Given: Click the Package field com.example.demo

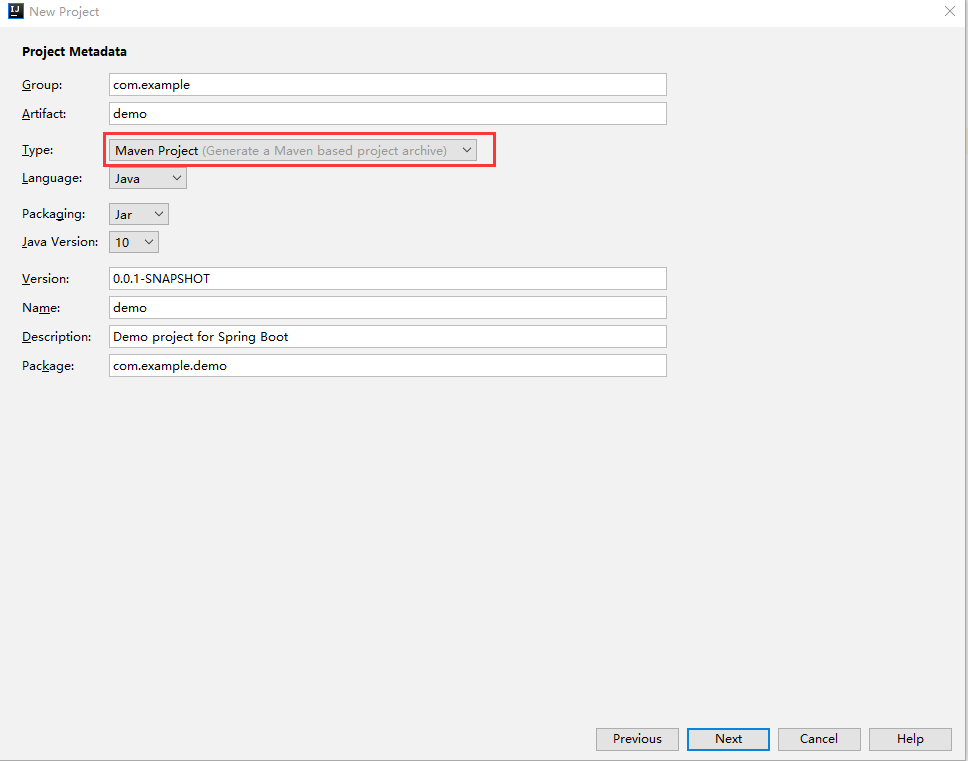Looking at the screenshot, I should 388,365.
